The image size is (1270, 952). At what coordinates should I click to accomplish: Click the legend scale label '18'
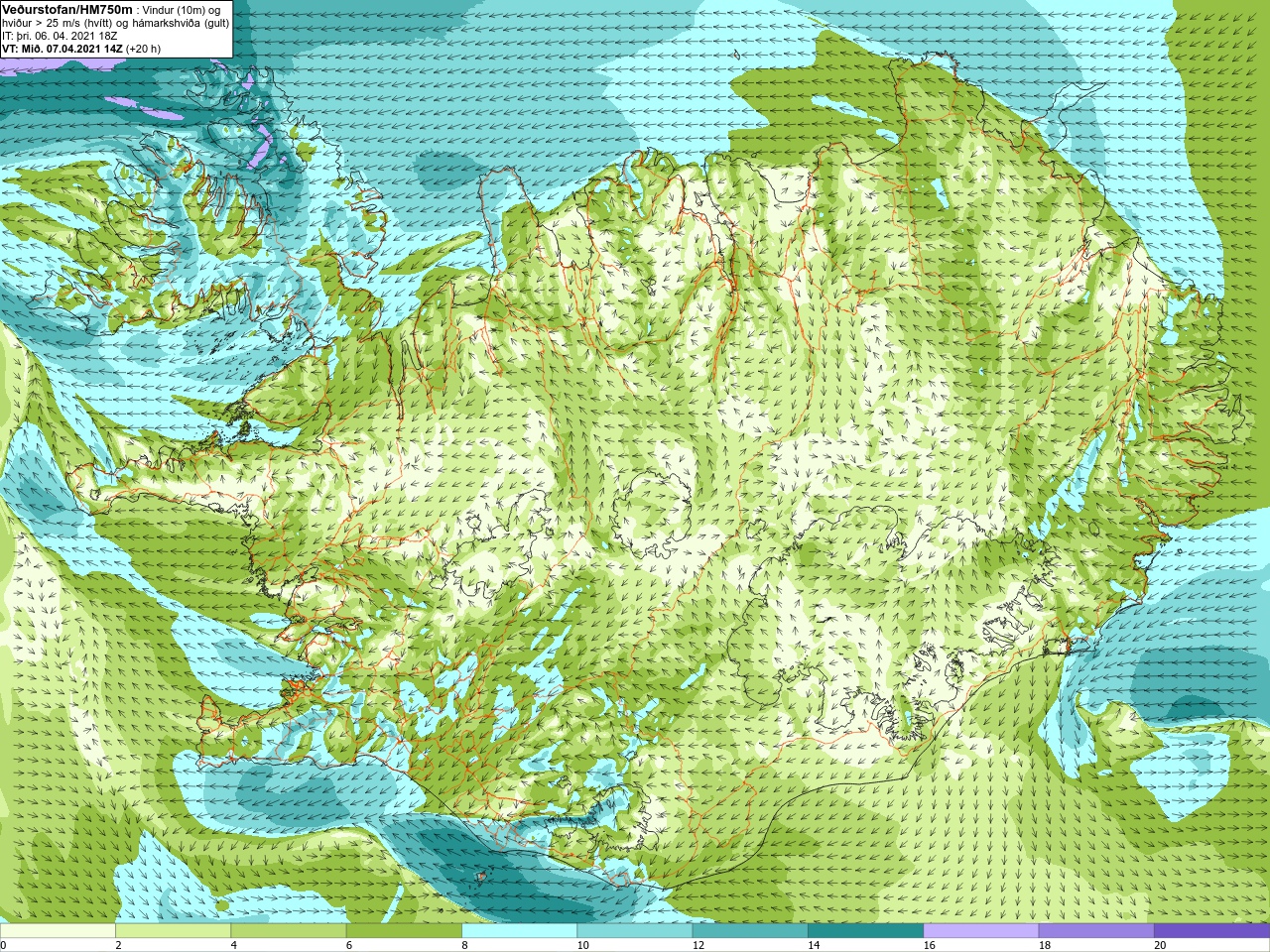pos(1045,945)
